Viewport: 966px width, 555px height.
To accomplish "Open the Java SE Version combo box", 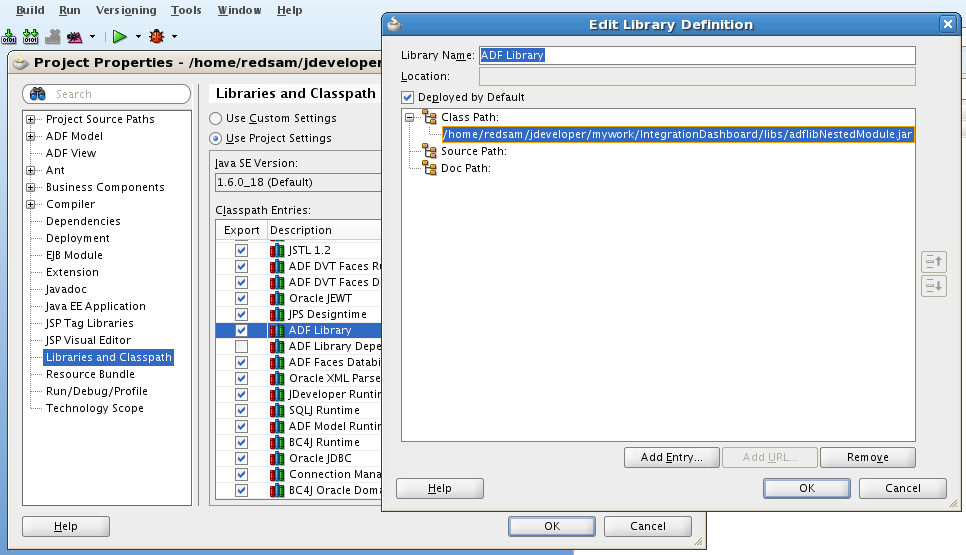I will tap(298, 182).
